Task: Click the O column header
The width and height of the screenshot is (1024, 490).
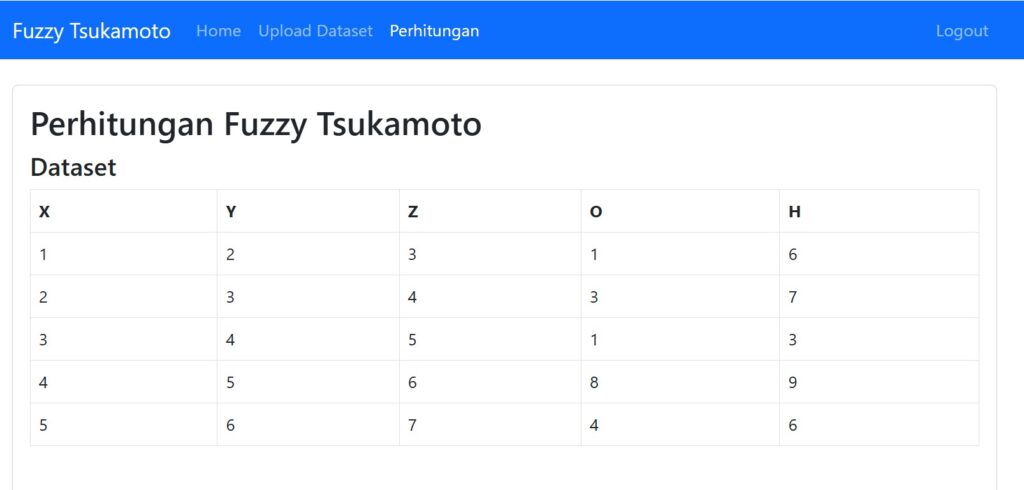Action: pyautogui.click(x=680, y=211)
